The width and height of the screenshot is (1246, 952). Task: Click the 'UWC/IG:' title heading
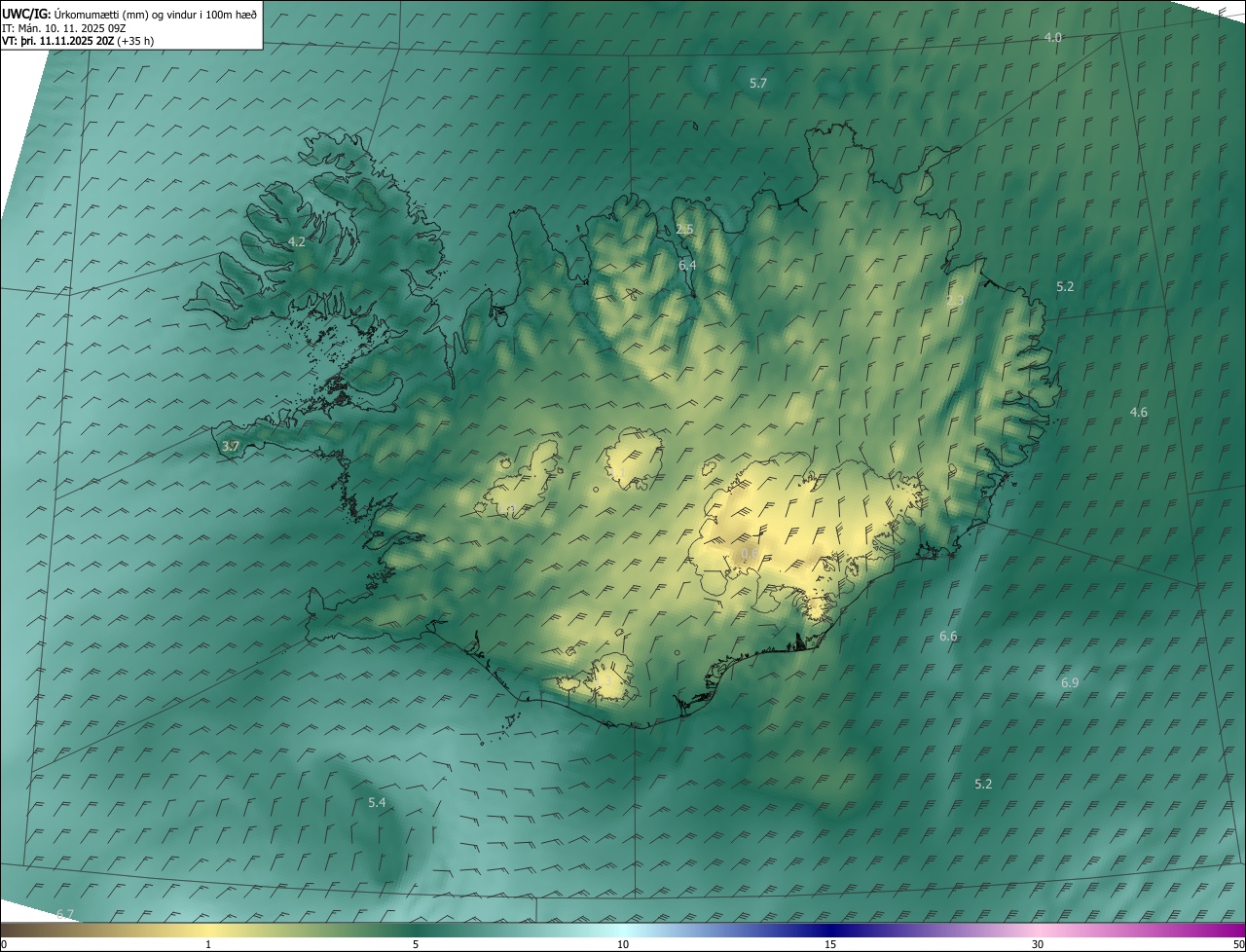click(26, 14)
